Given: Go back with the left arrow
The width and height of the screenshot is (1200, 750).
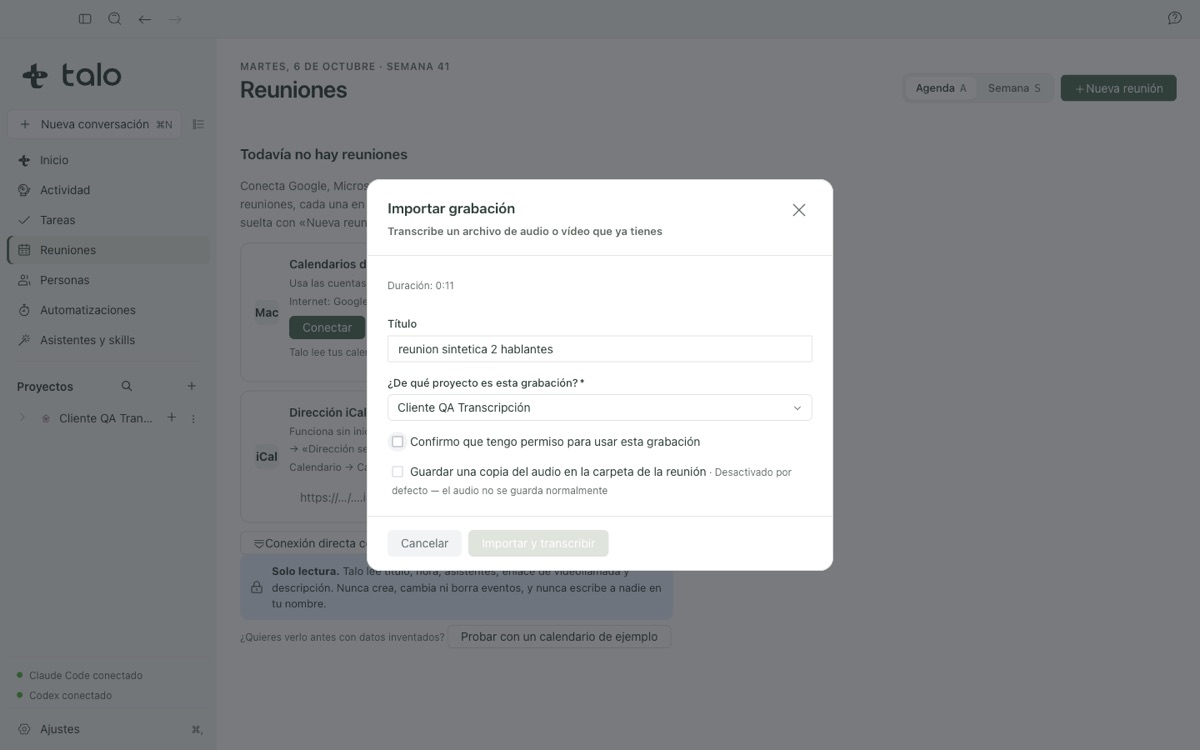Looking at the screenshot, I should (x=145, y=19).
